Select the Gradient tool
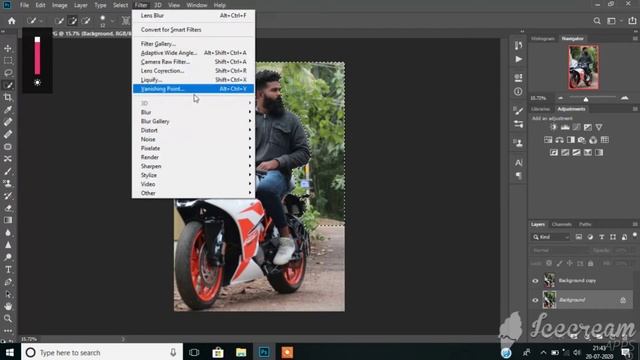Screen dimensions: 640x360 [8, 220]
